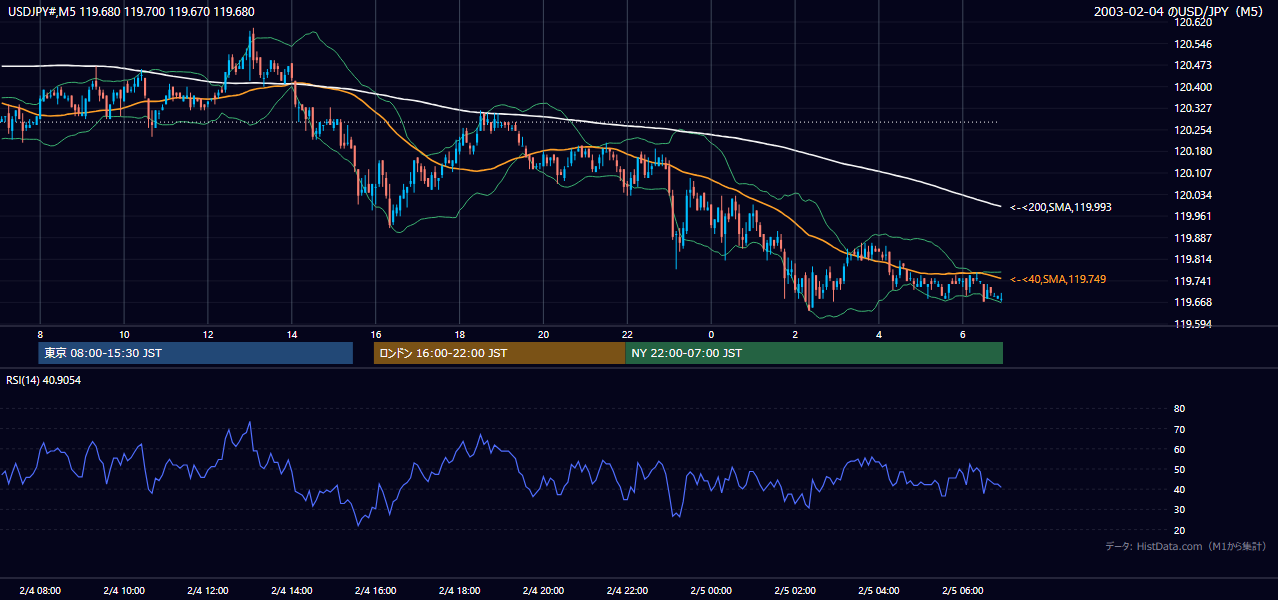Click the chart title '2003-02-04 のUSD/JPY (M5)'
The height and width of the screenshot is (600, 1278).
pos(1179,12)
